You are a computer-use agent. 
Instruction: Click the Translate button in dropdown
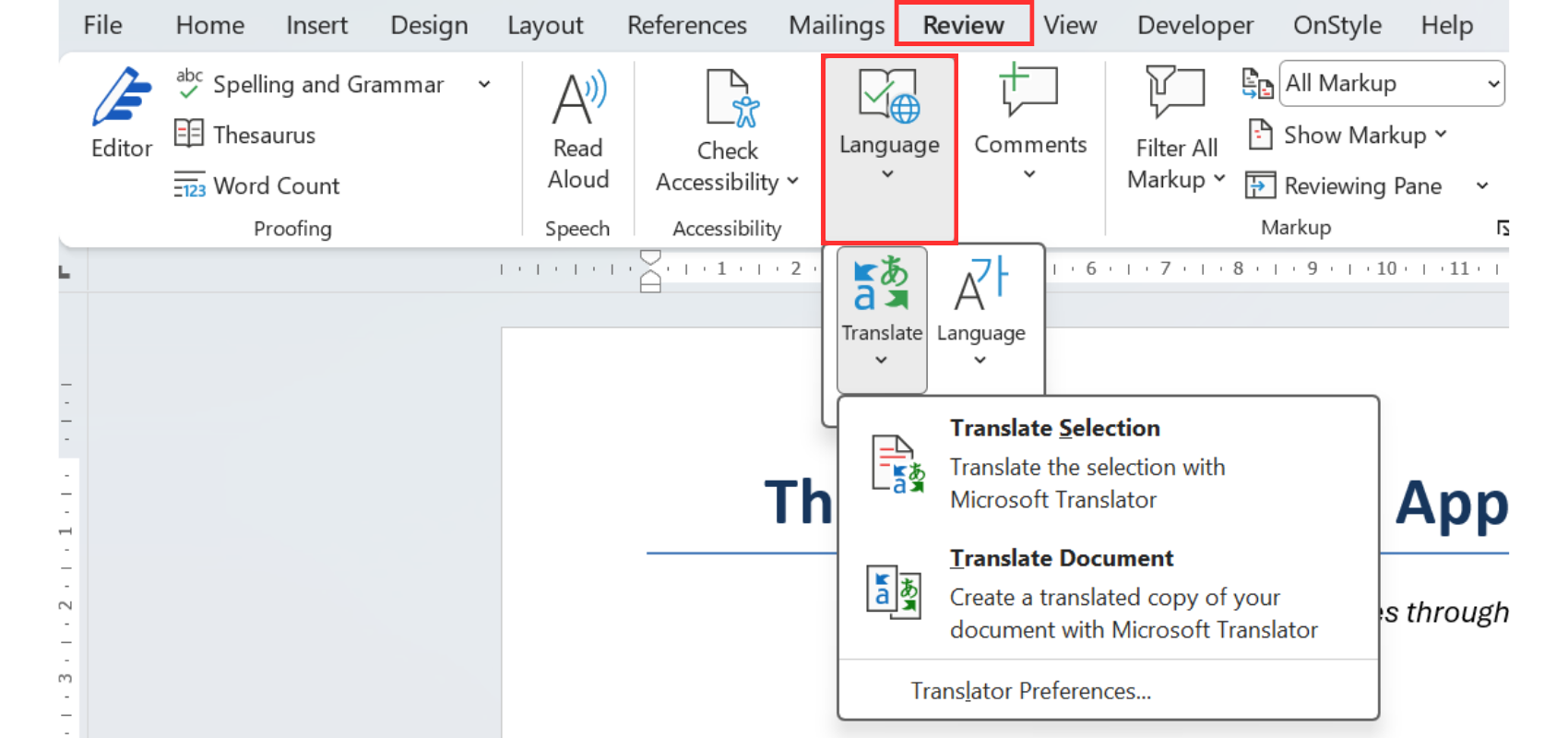[x=882, y=319]
